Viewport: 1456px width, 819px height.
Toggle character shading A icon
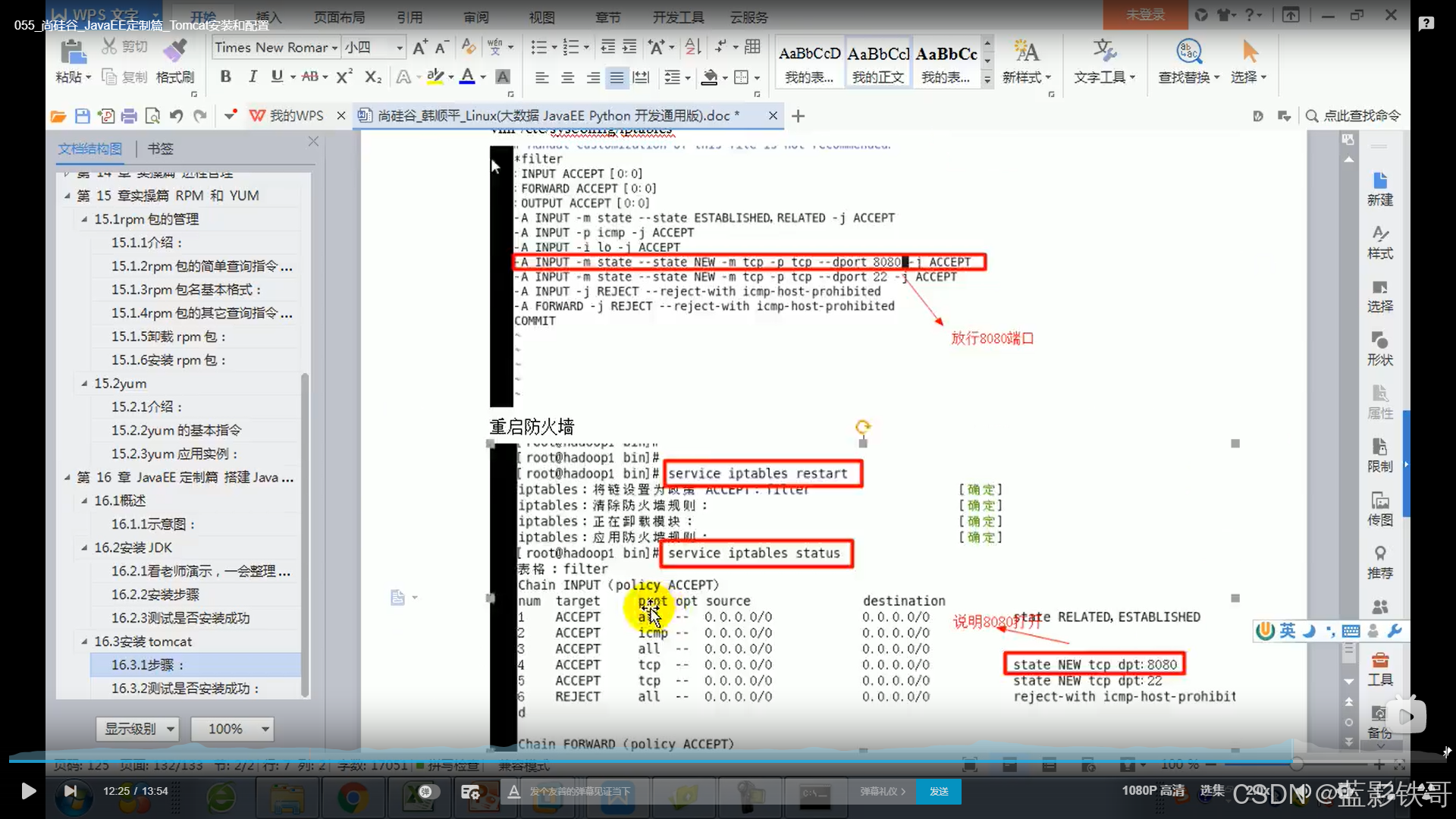tap(503, 77)
